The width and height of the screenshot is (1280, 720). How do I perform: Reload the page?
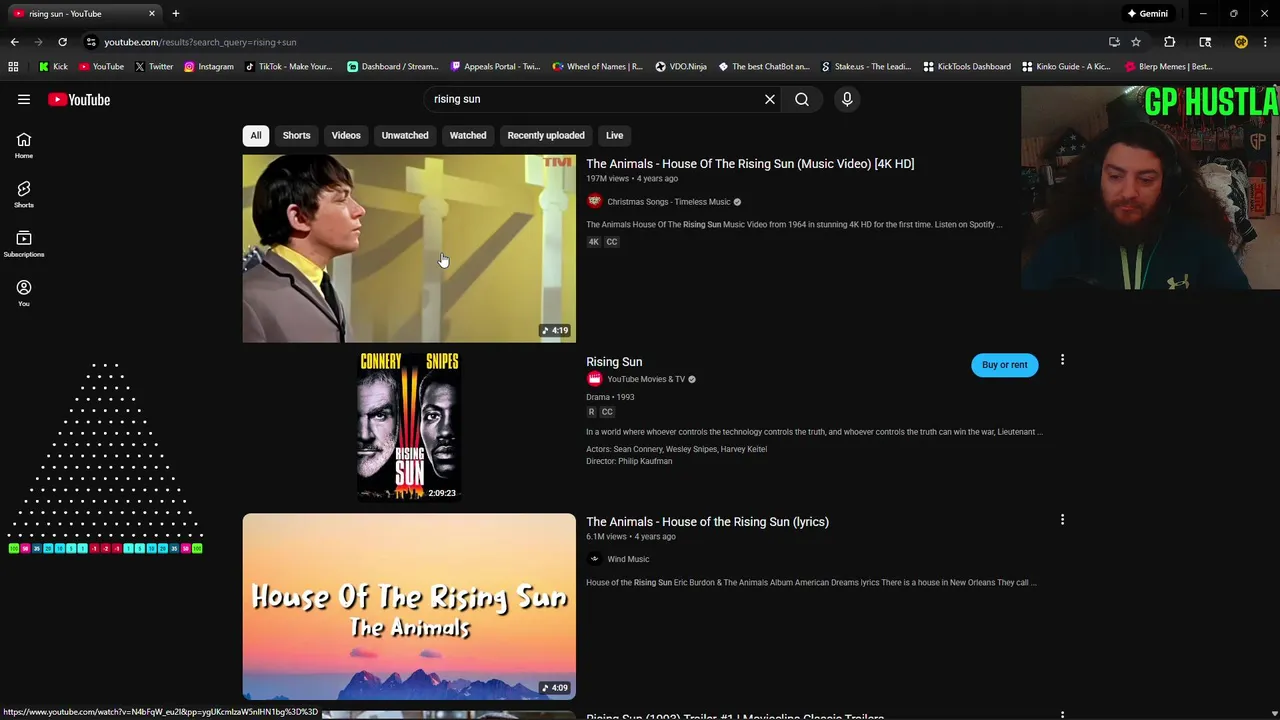tap(62, 42)
